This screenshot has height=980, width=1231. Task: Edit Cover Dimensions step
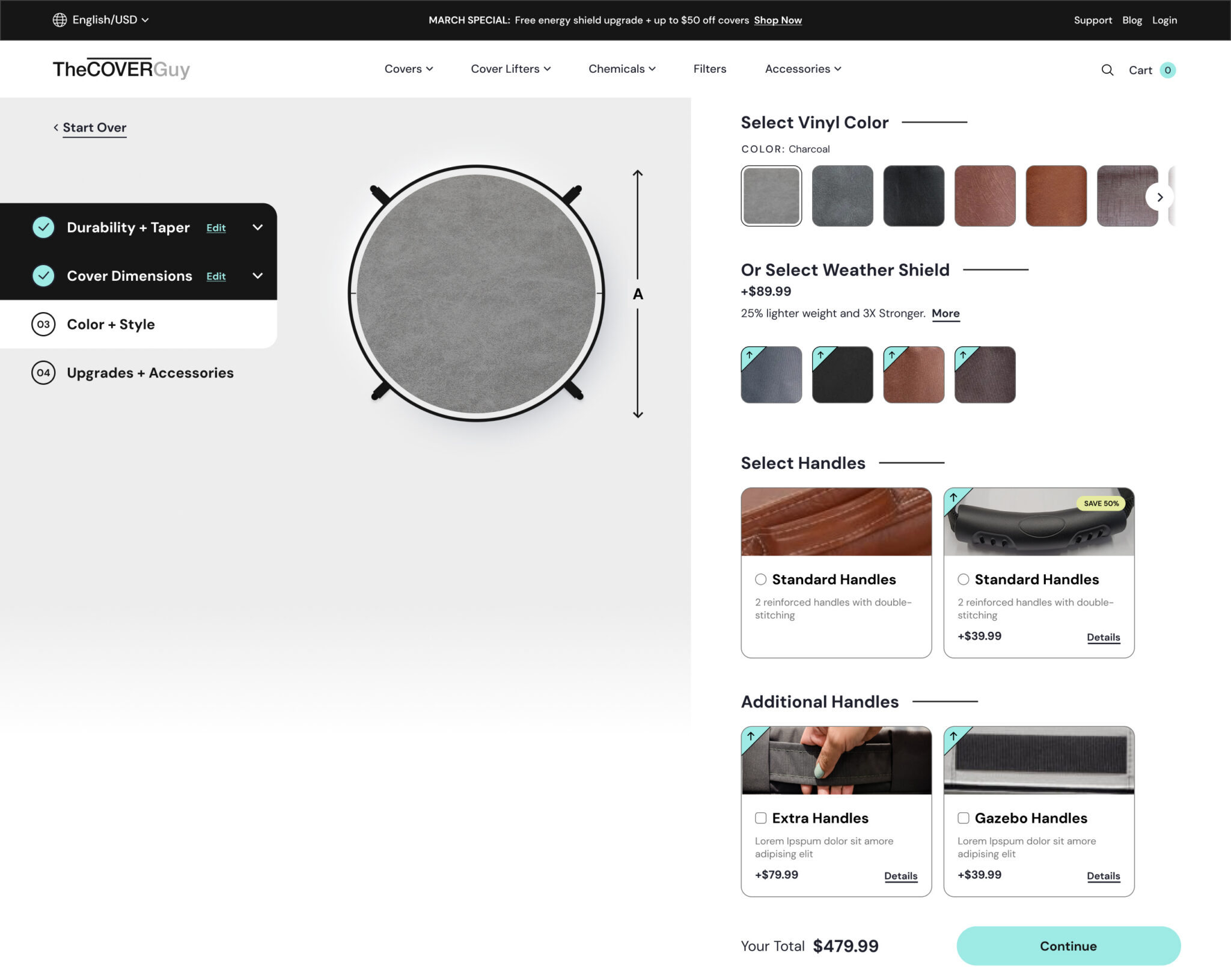click(216, 277)
